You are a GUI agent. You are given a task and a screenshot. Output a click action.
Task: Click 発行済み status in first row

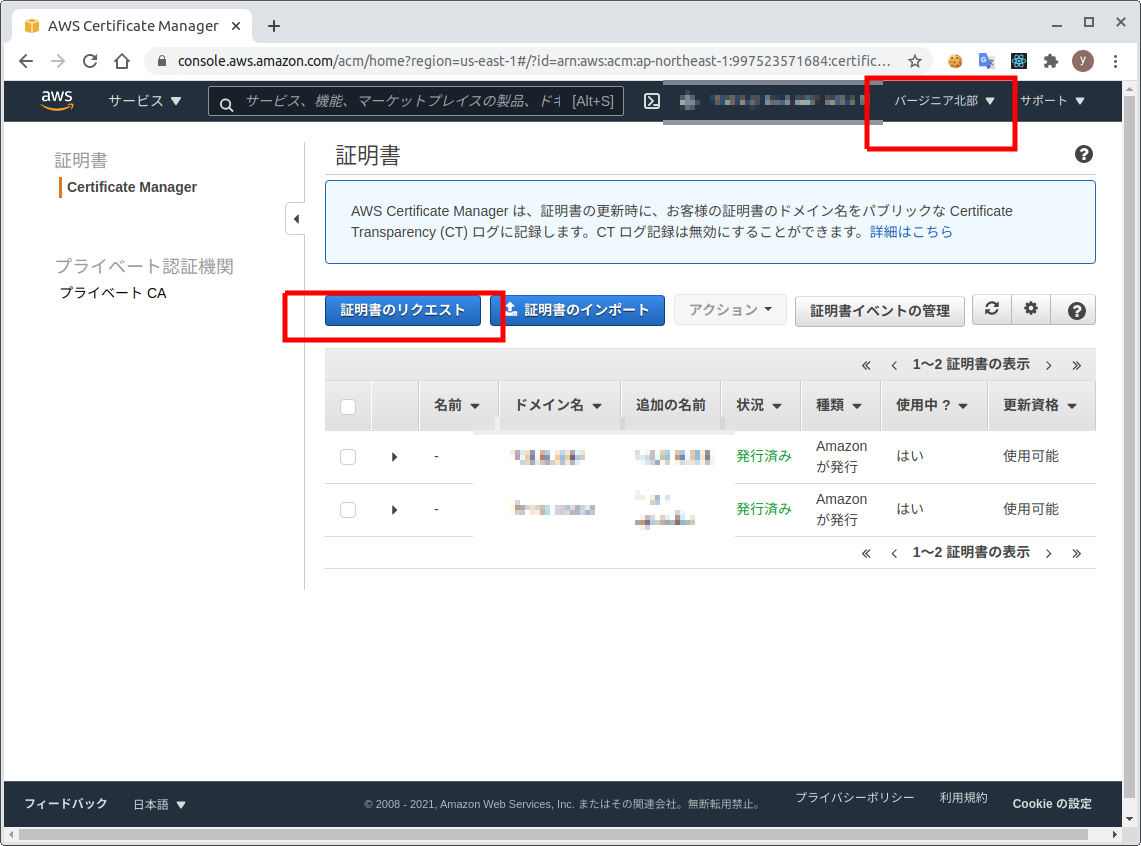pyautogui.click(x=763, y=456)
